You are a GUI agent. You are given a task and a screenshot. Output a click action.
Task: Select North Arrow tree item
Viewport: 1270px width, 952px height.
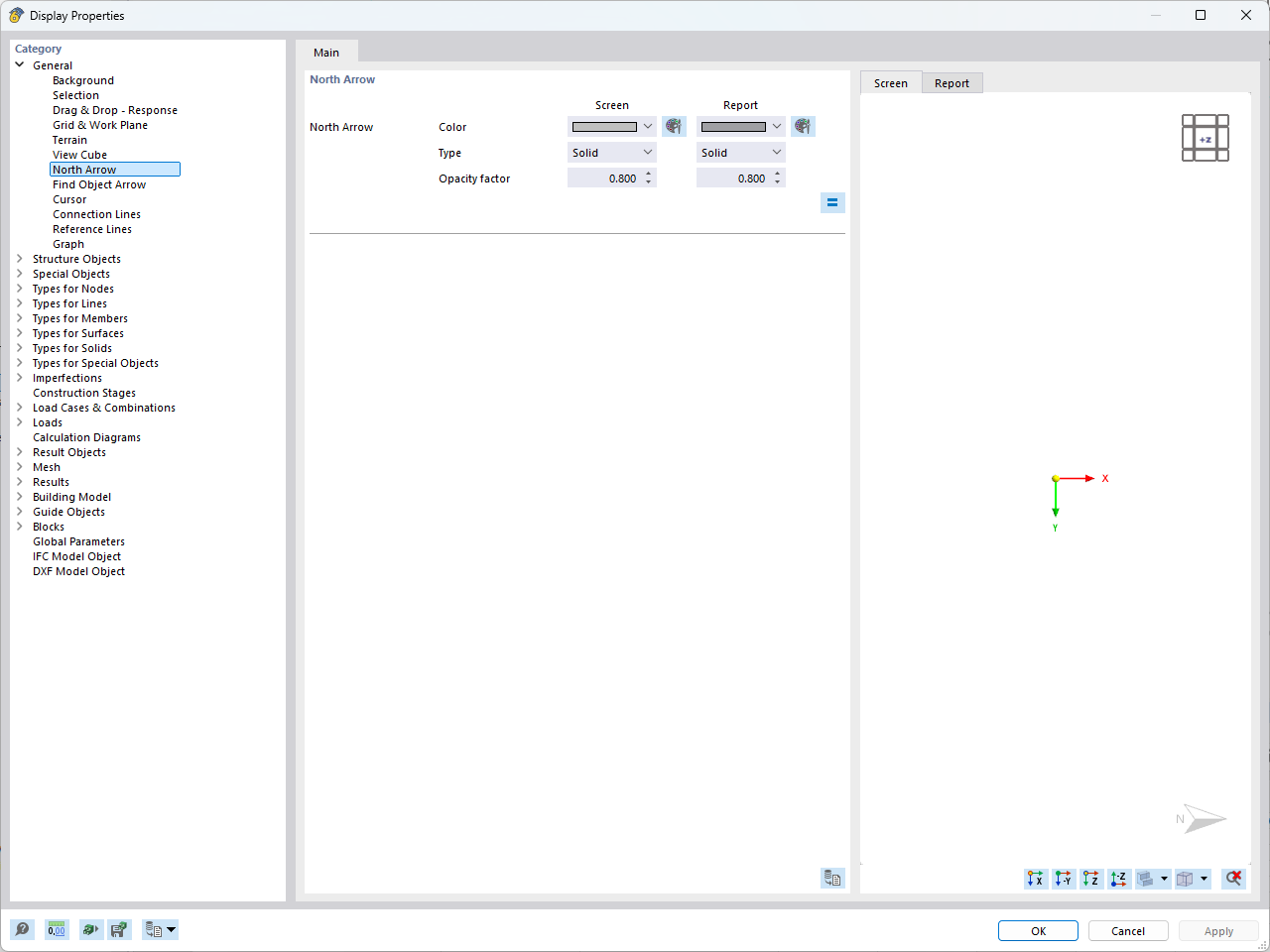tap(115, 170)
